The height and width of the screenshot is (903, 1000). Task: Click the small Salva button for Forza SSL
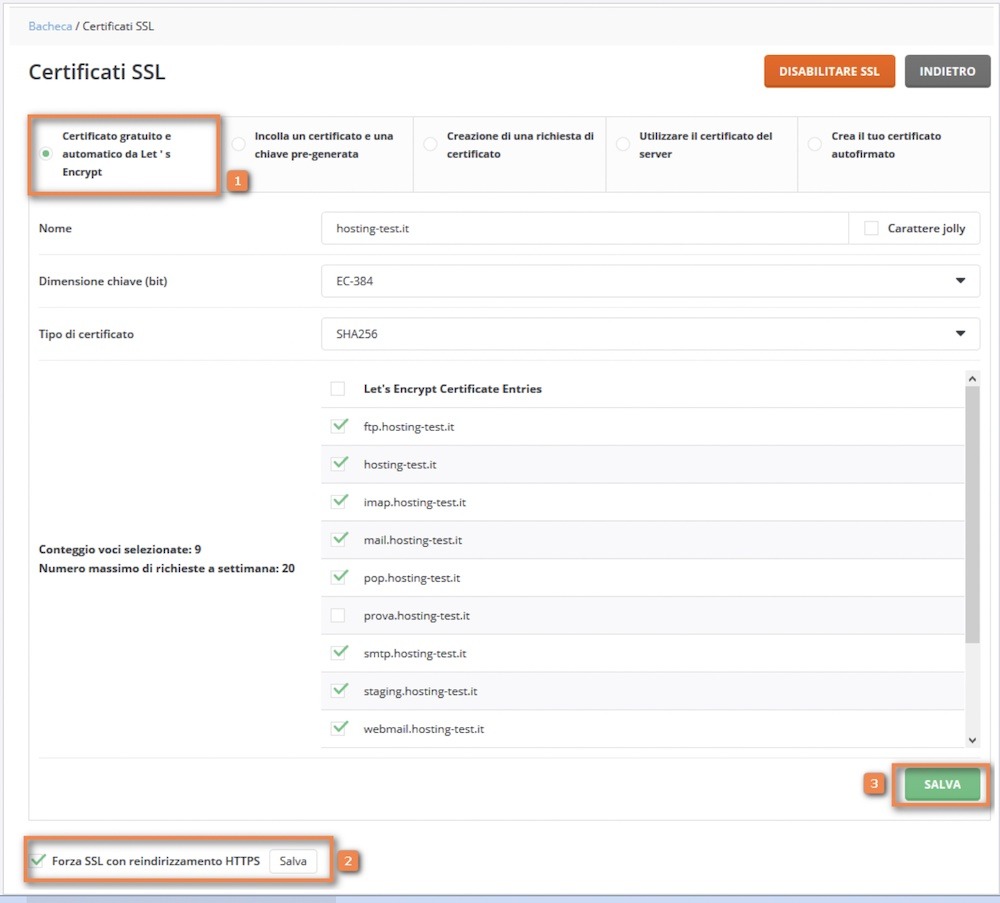(293, 861)
